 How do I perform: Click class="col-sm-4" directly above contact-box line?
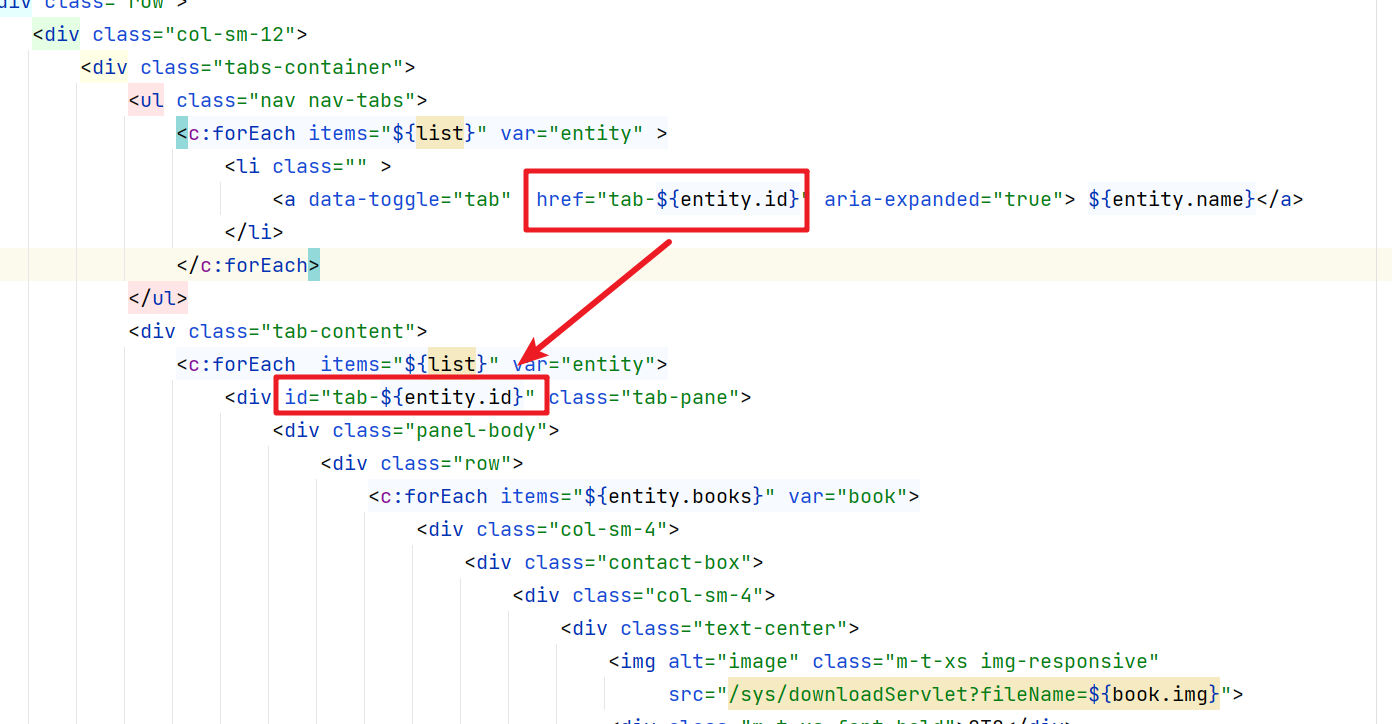click(x=572, y=530)
